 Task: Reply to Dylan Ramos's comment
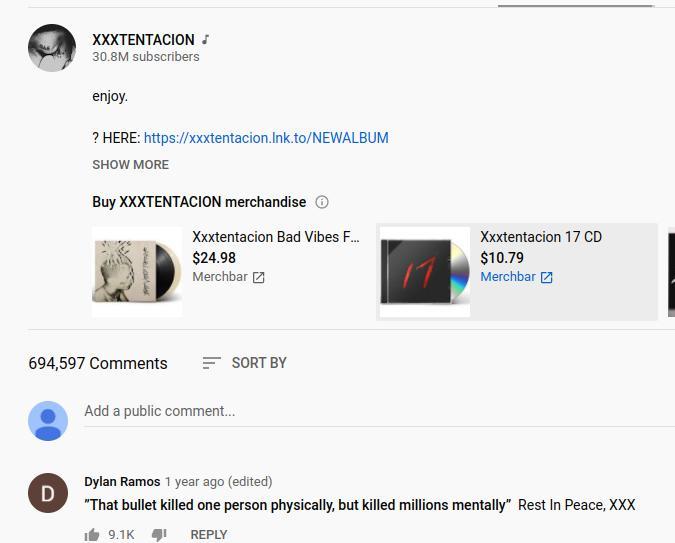[x=209, y=535]
